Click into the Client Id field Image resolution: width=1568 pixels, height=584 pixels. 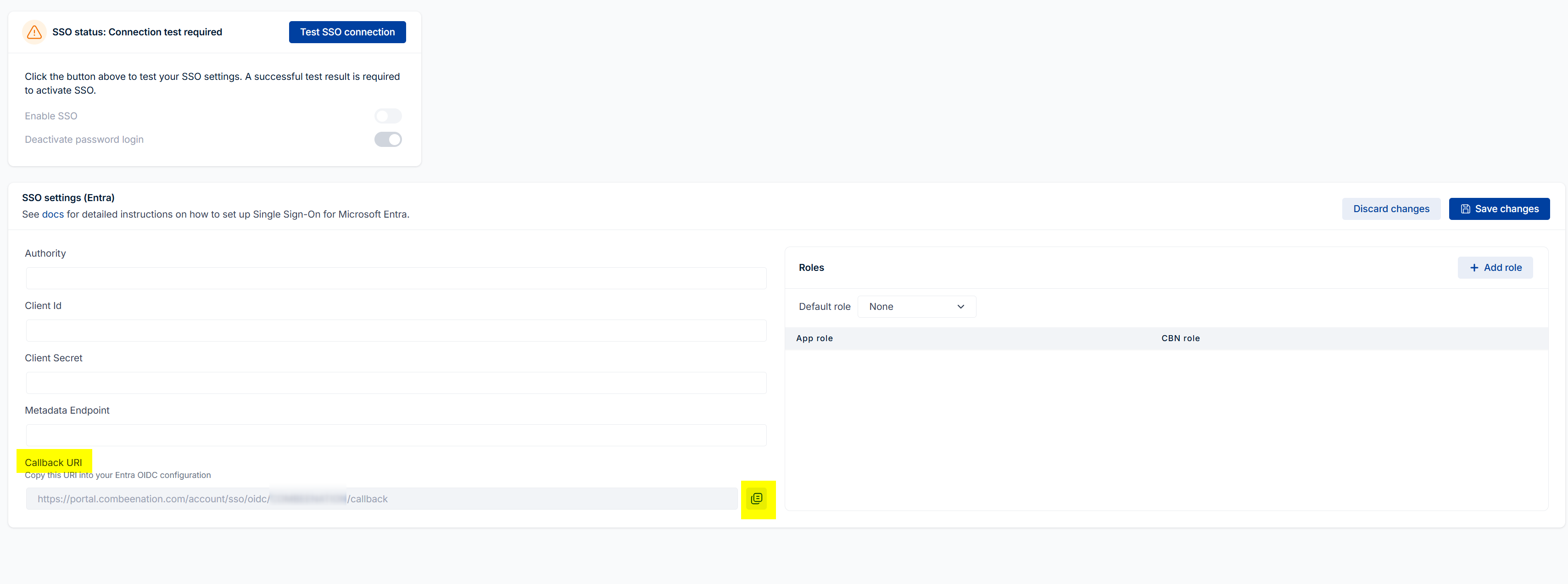click(396, 331)
